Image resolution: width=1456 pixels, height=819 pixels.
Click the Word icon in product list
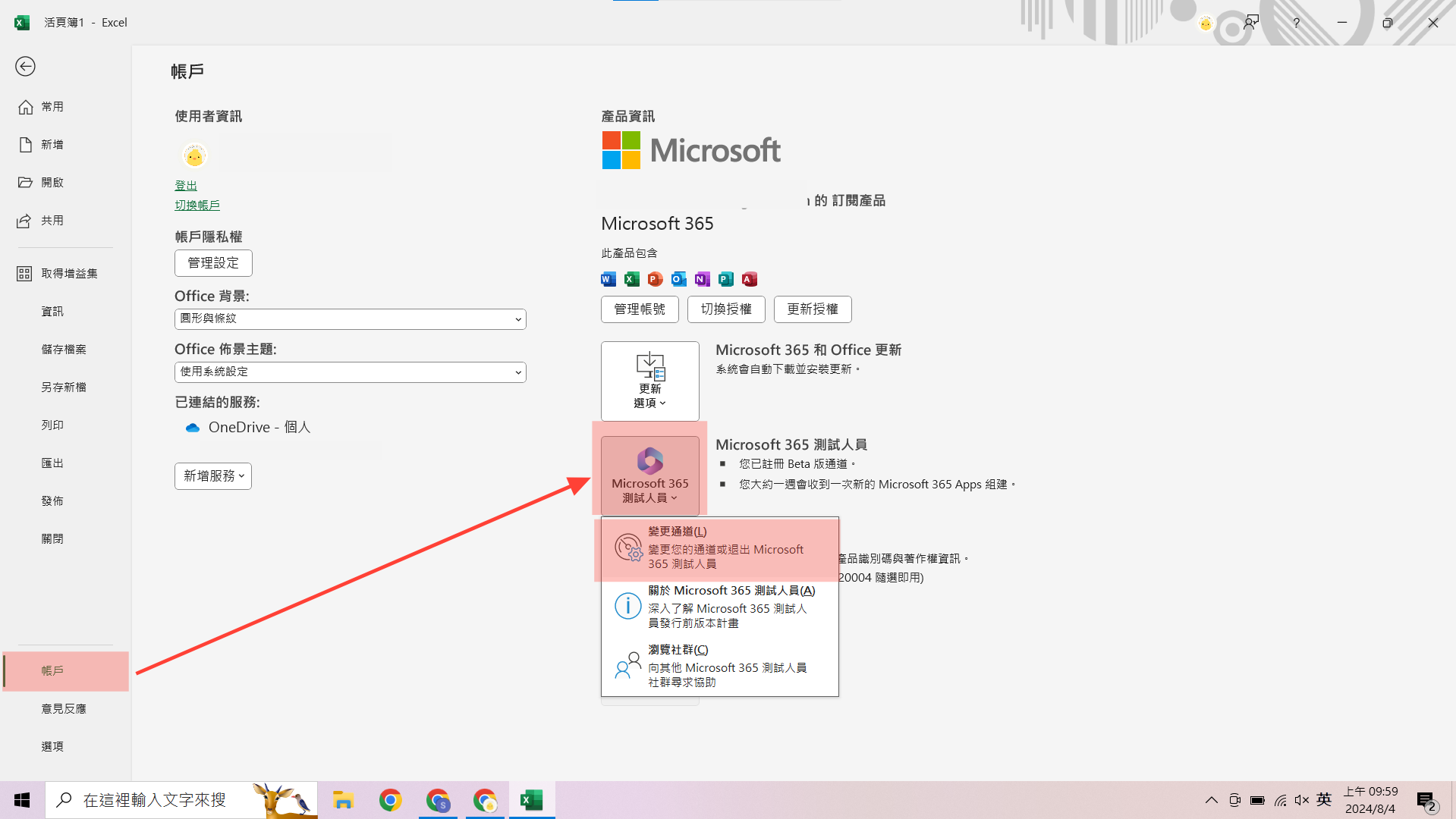[609, 279]
